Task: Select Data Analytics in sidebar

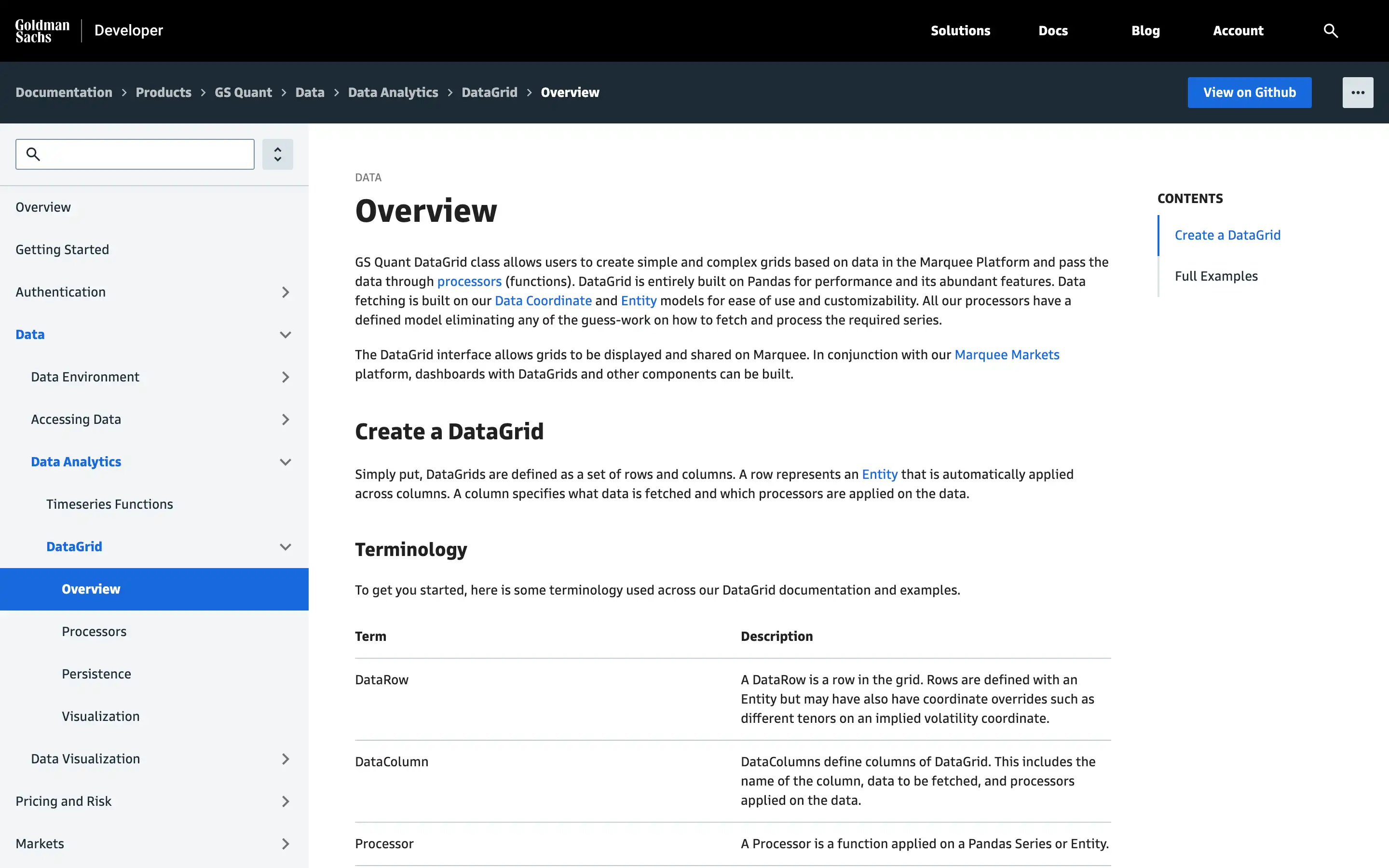Action: tap(76, 462)
